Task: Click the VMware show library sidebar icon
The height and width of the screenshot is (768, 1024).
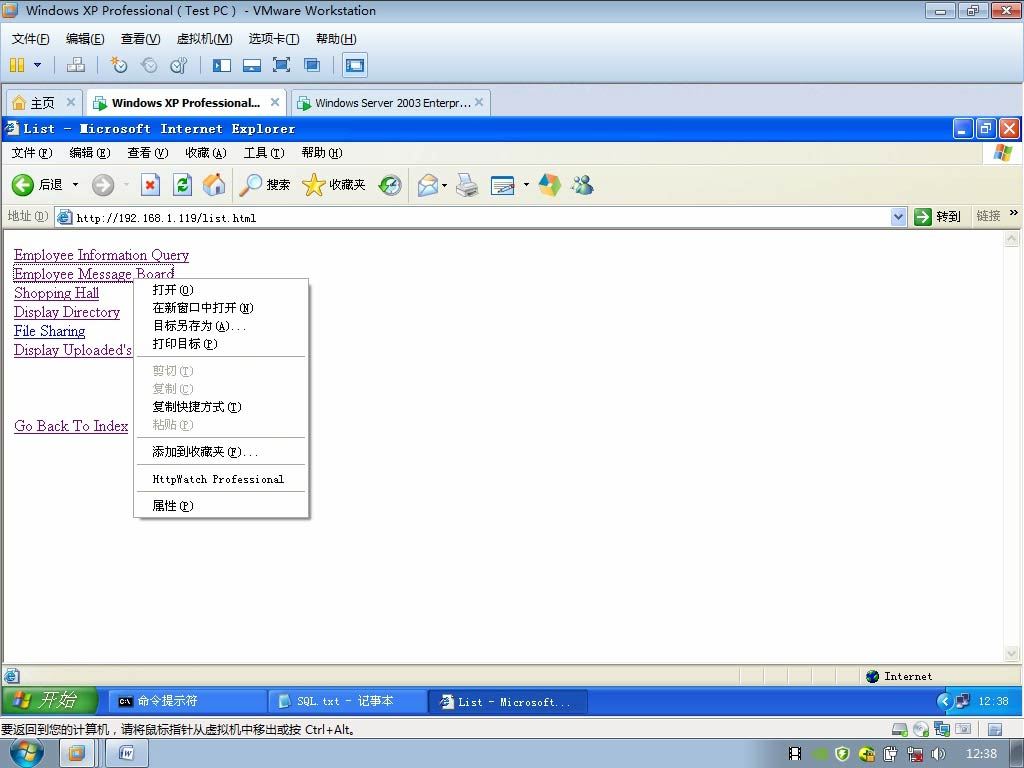Action: click(222, 65)
